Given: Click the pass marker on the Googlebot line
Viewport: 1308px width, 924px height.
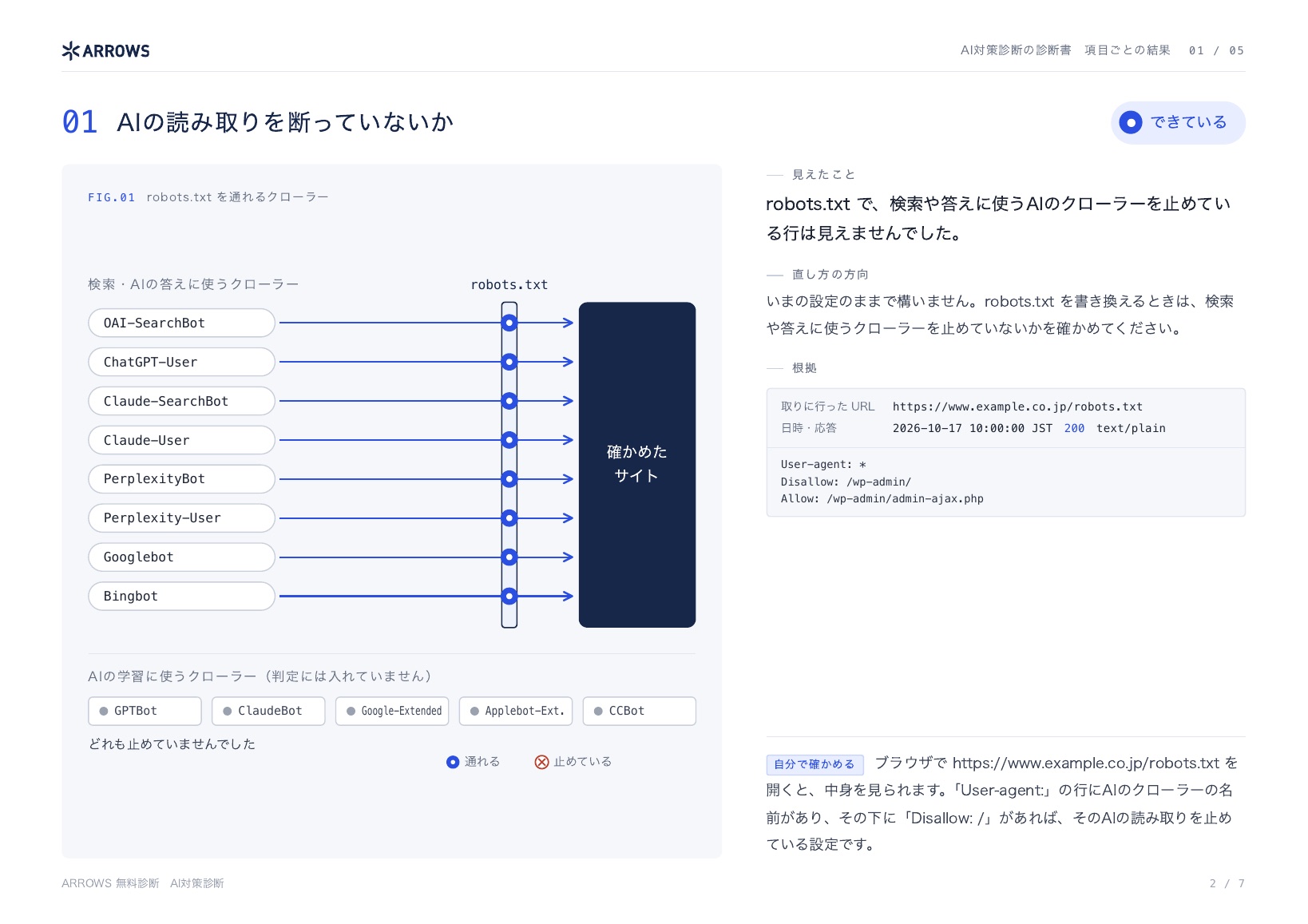Looking at the screenshot, I should [x=509, y=557].
